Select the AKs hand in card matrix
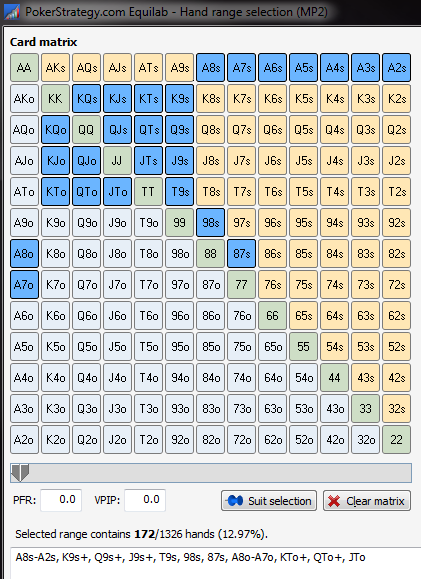Viewport: 421px width, 579px height. click(x=55, y=68)
